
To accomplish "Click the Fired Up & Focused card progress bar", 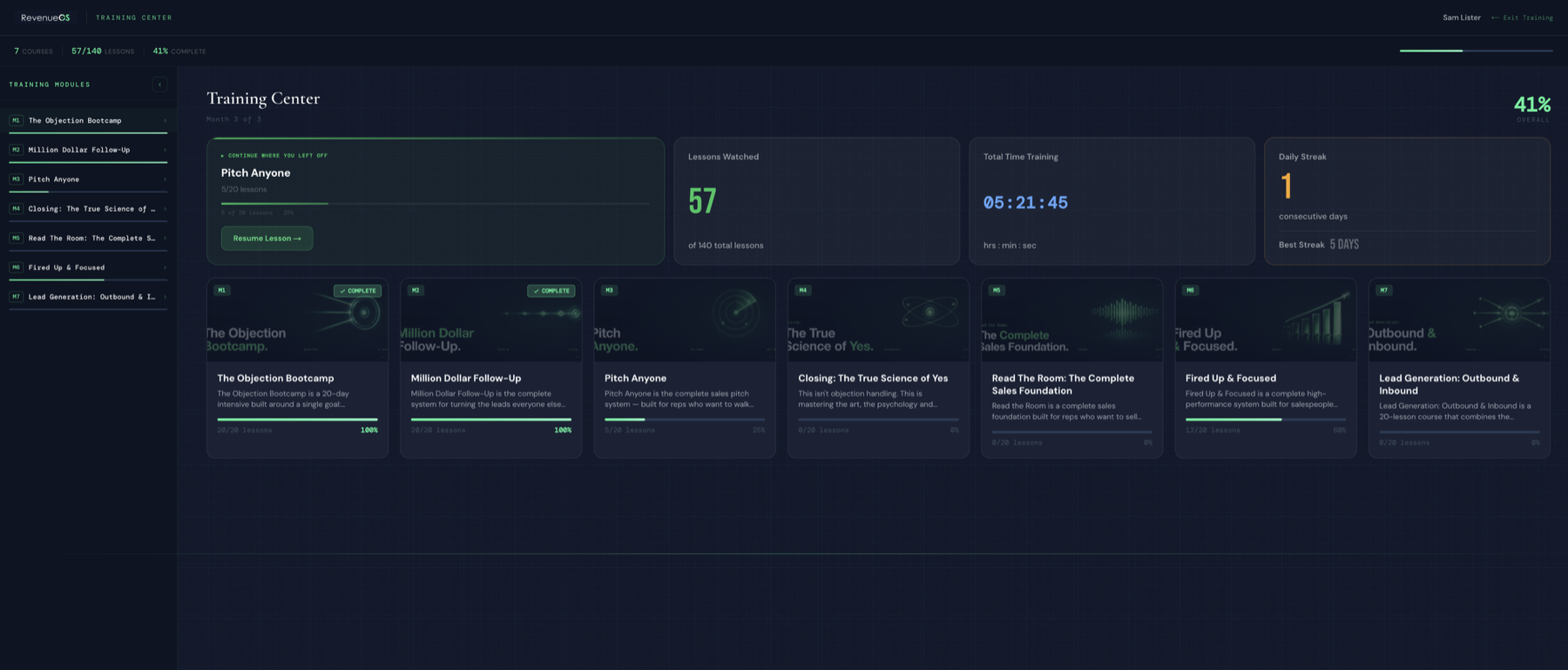I will click(x=1266, y=419).
